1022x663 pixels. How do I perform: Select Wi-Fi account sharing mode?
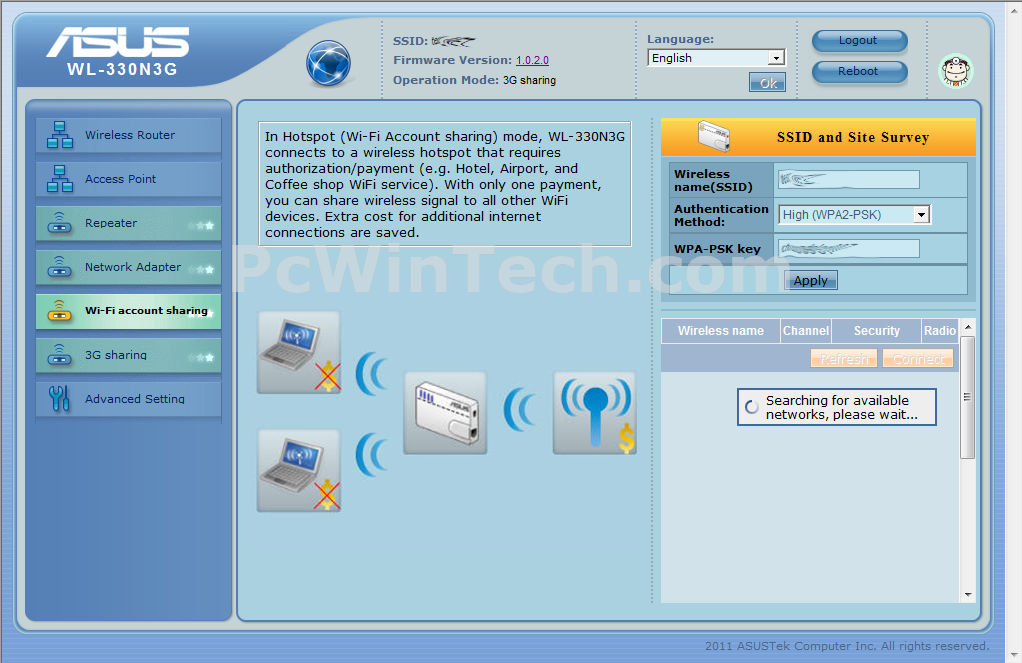tap(128, 311)
